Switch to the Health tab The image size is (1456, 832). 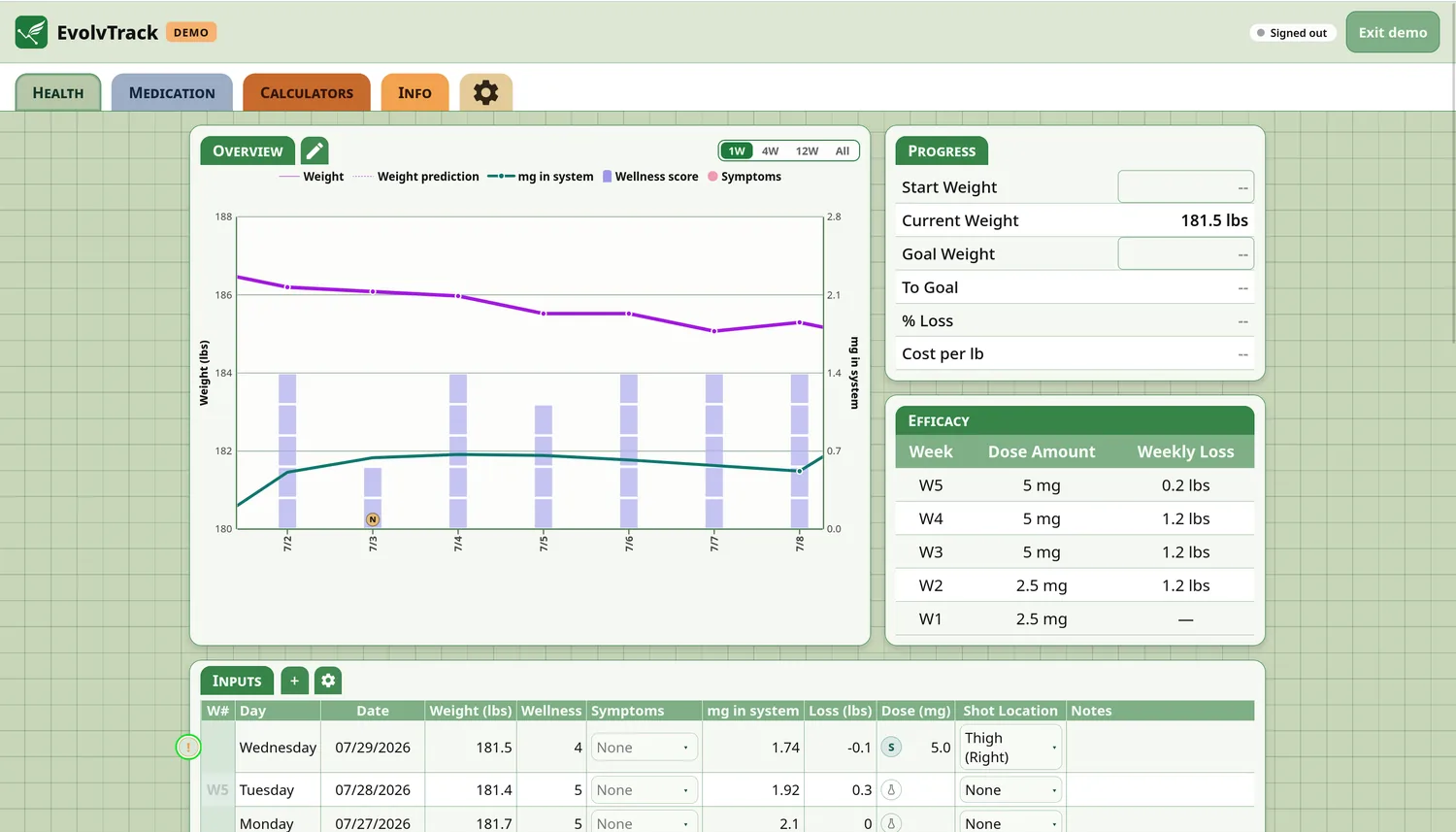point(58,92)
